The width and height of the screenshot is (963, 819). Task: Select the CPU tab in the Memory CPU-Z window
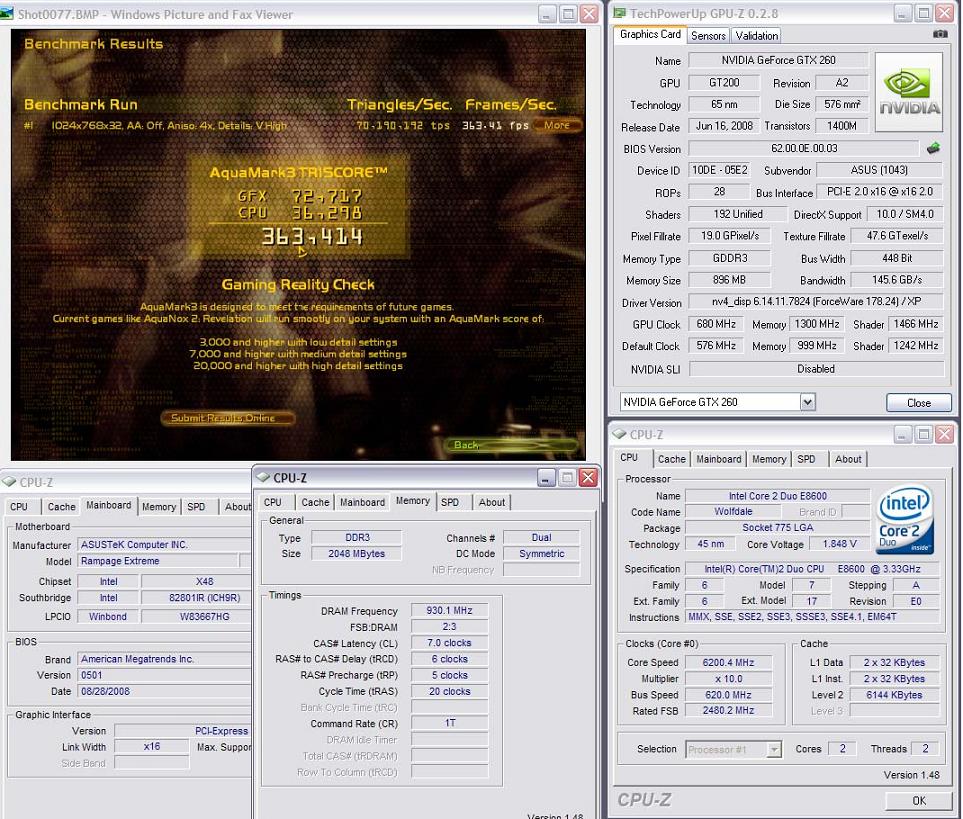coord(273,502)
